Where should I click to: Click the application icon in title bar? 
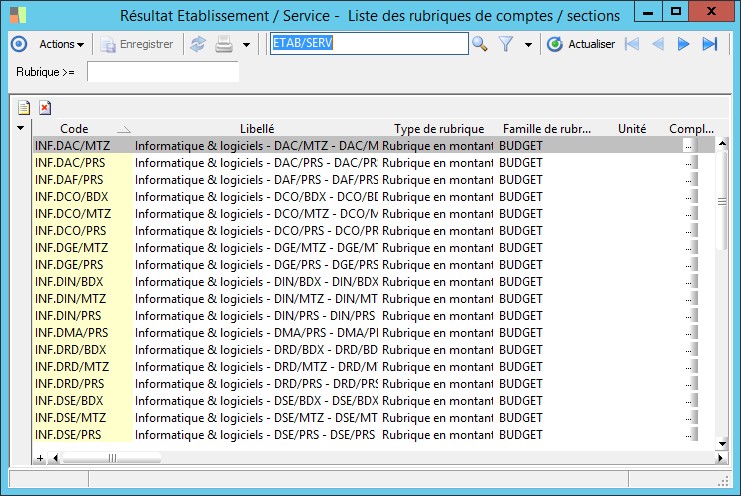pos(18,15)
